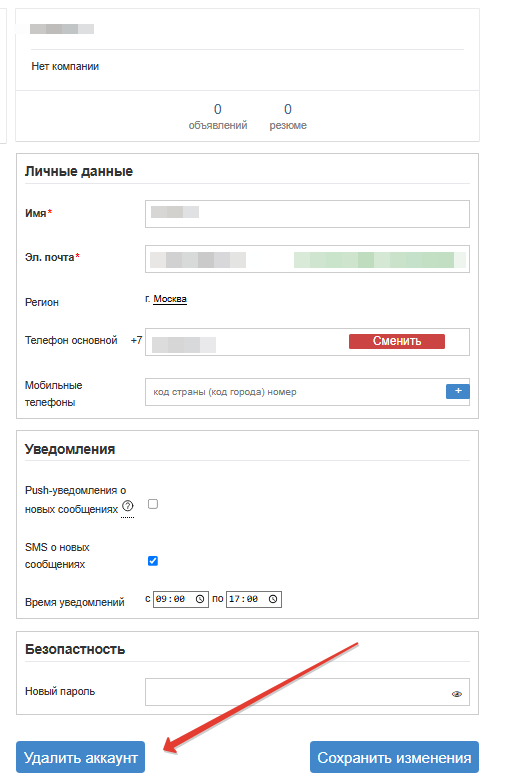The width and height of the screenshot is (505, 779).
Task: Open the 0 объявлений counter link
Action: (x=218, y=116)
